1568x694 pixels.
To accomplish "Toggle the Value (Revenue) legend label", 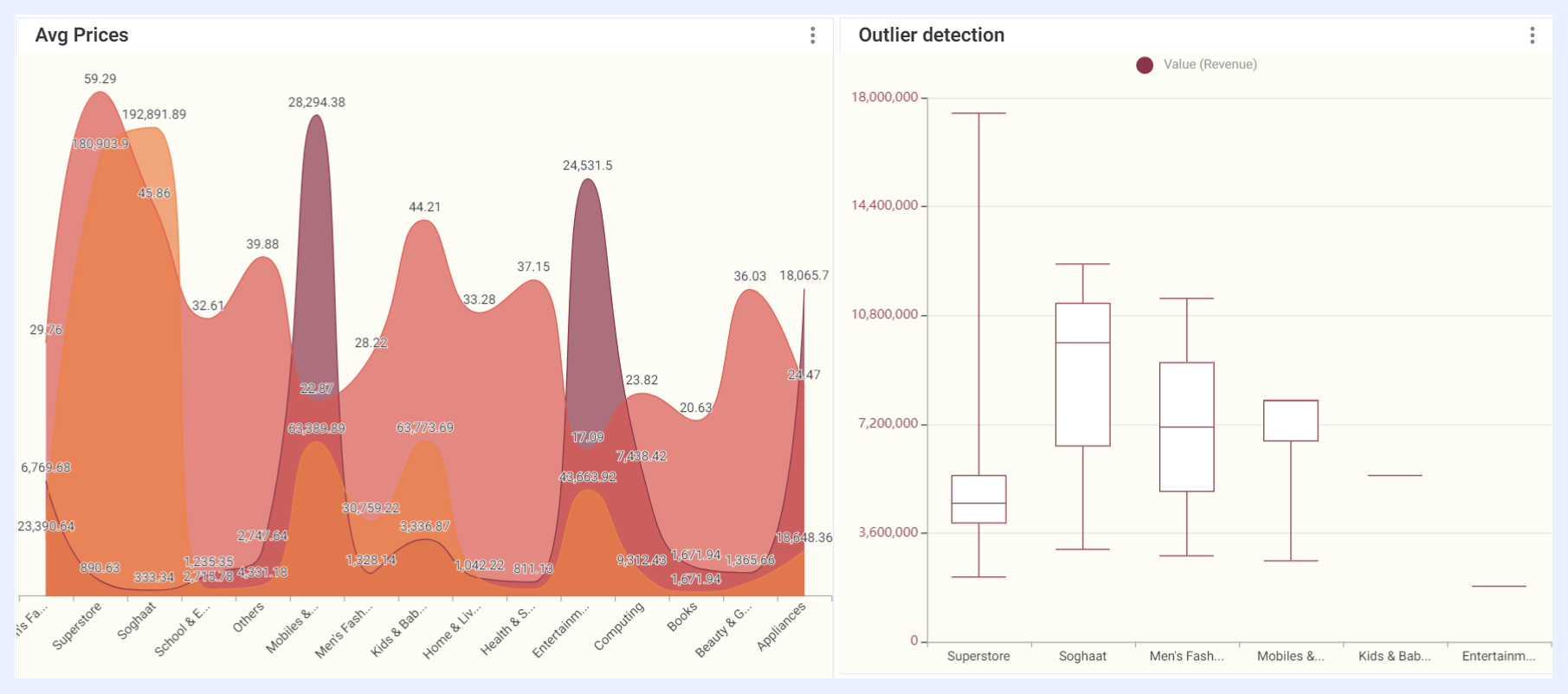I will [1210, 64].
